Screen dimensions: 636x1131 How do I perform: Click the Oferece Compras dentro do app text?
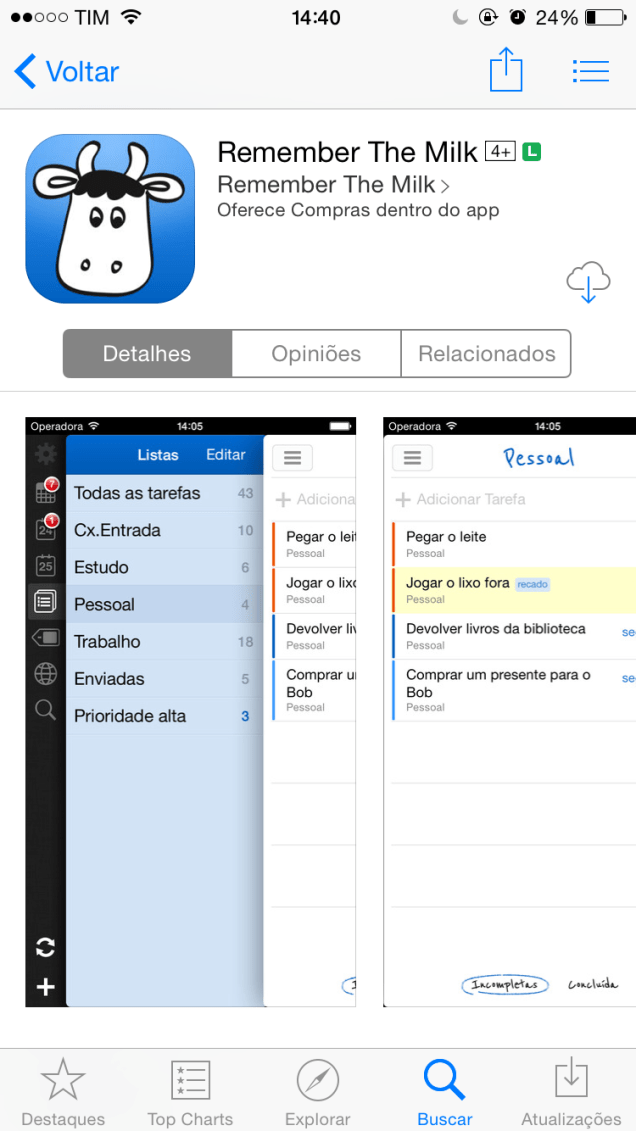[358, 211]
